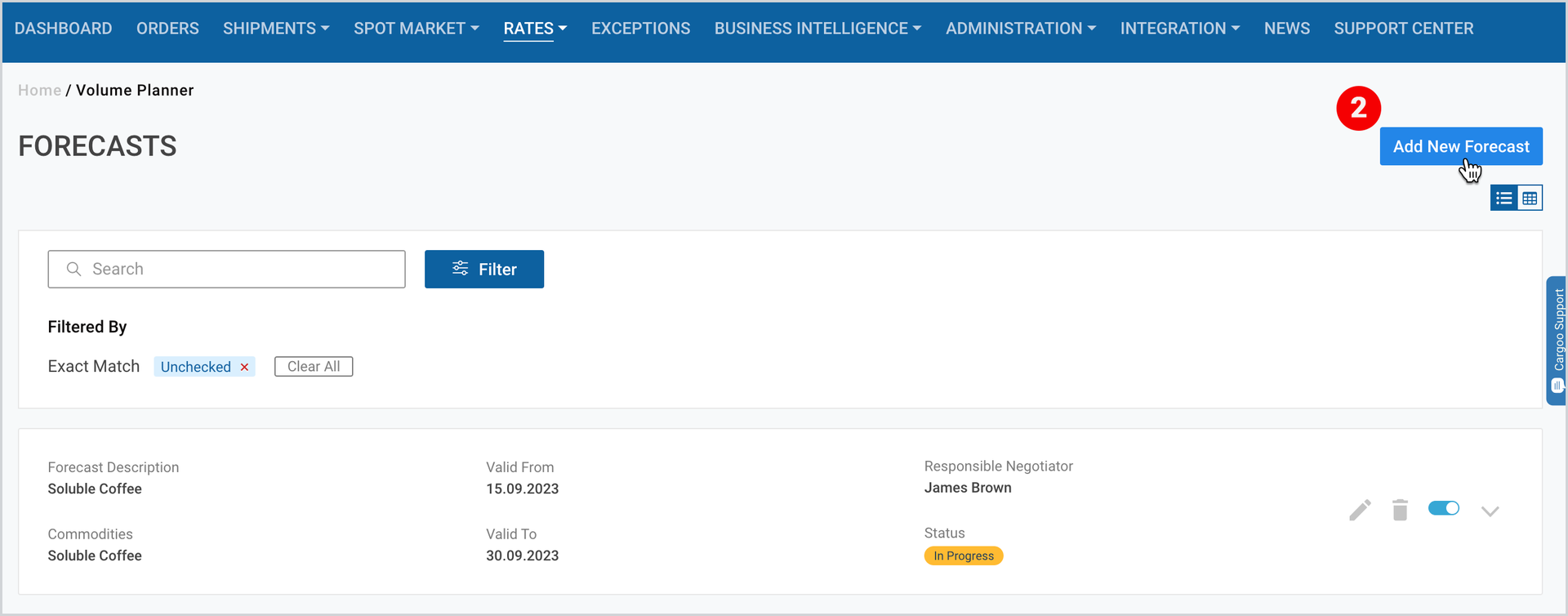This screenshot has height=616, width=1568.
Task: Expand the Administration menu
Action: (1021, 29)
